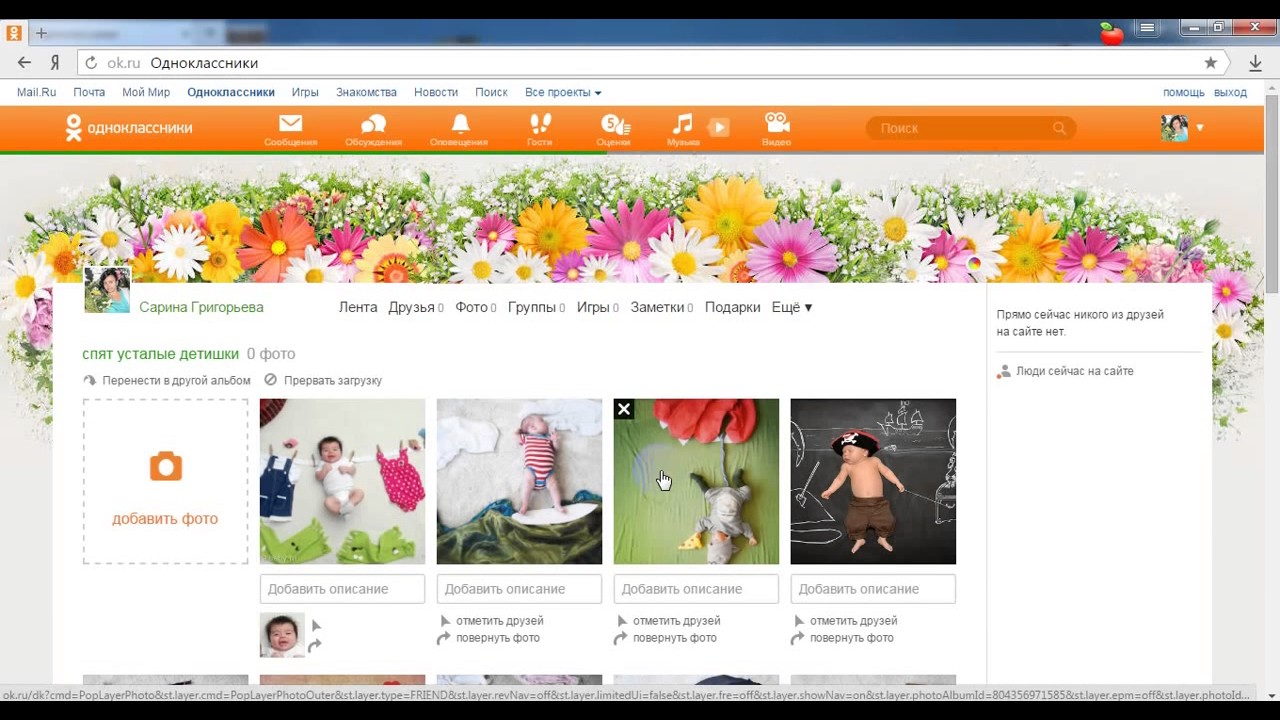The height and width of the screenshot is (720, 1280).
Task: Open the Подарки tab
Action: pos(733,307)
